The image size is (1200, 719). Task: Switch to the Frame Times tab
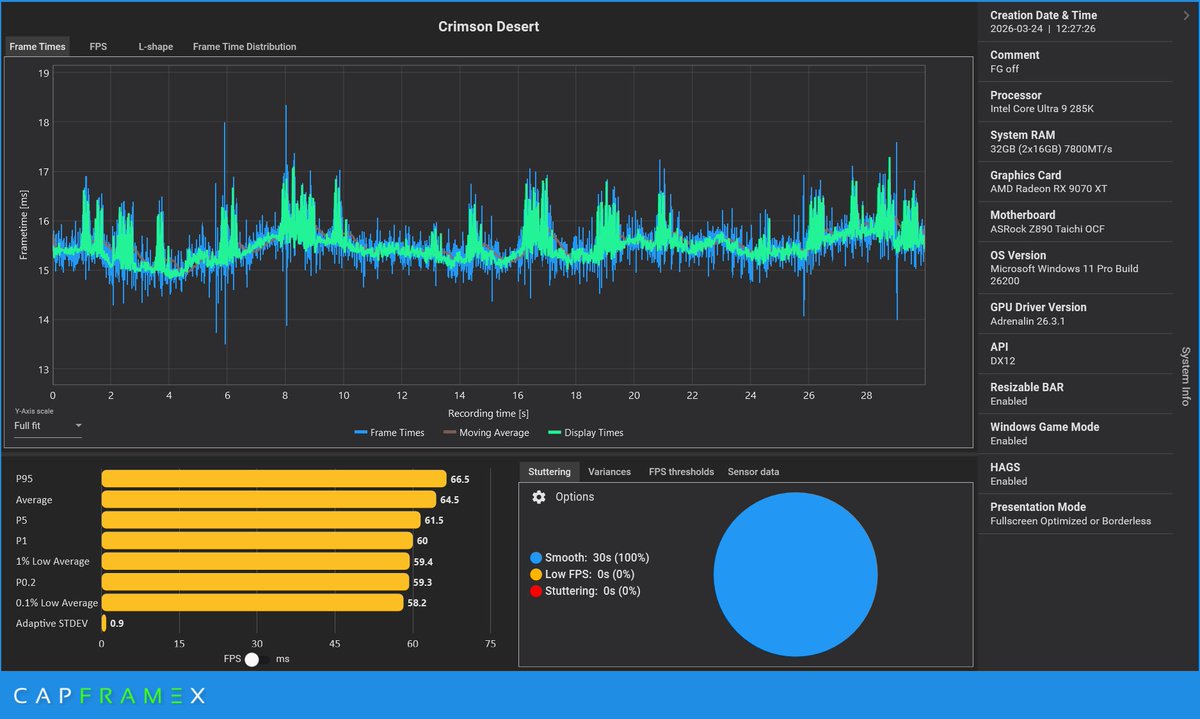click(37, 47)
